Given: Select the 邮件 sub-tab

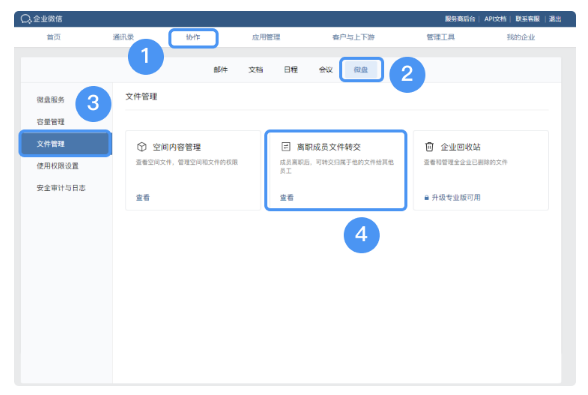Looking at the screenshot, I should (220, 69).
